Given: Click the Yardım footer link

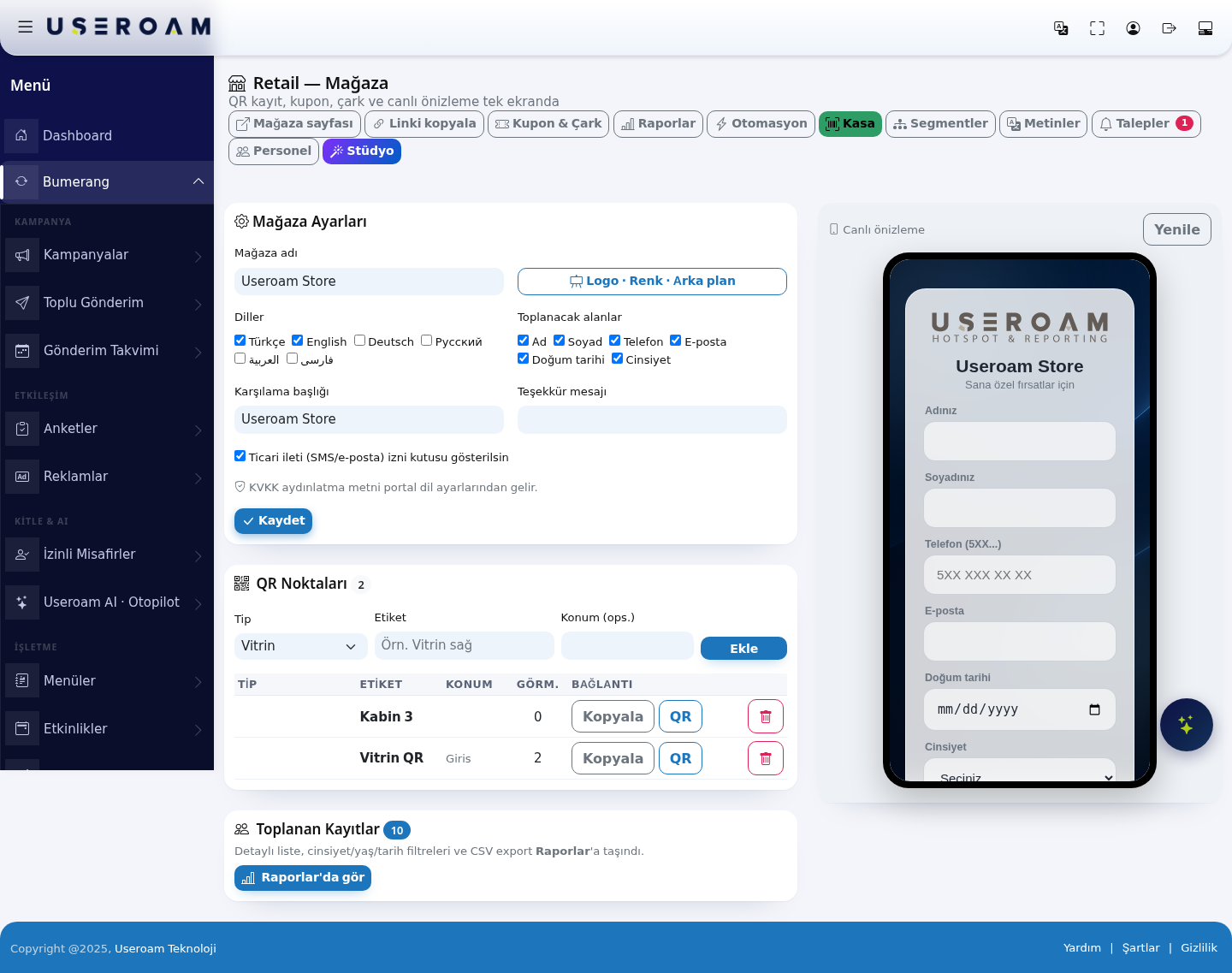Looking at the screenshot, I should pos(1082,948).
